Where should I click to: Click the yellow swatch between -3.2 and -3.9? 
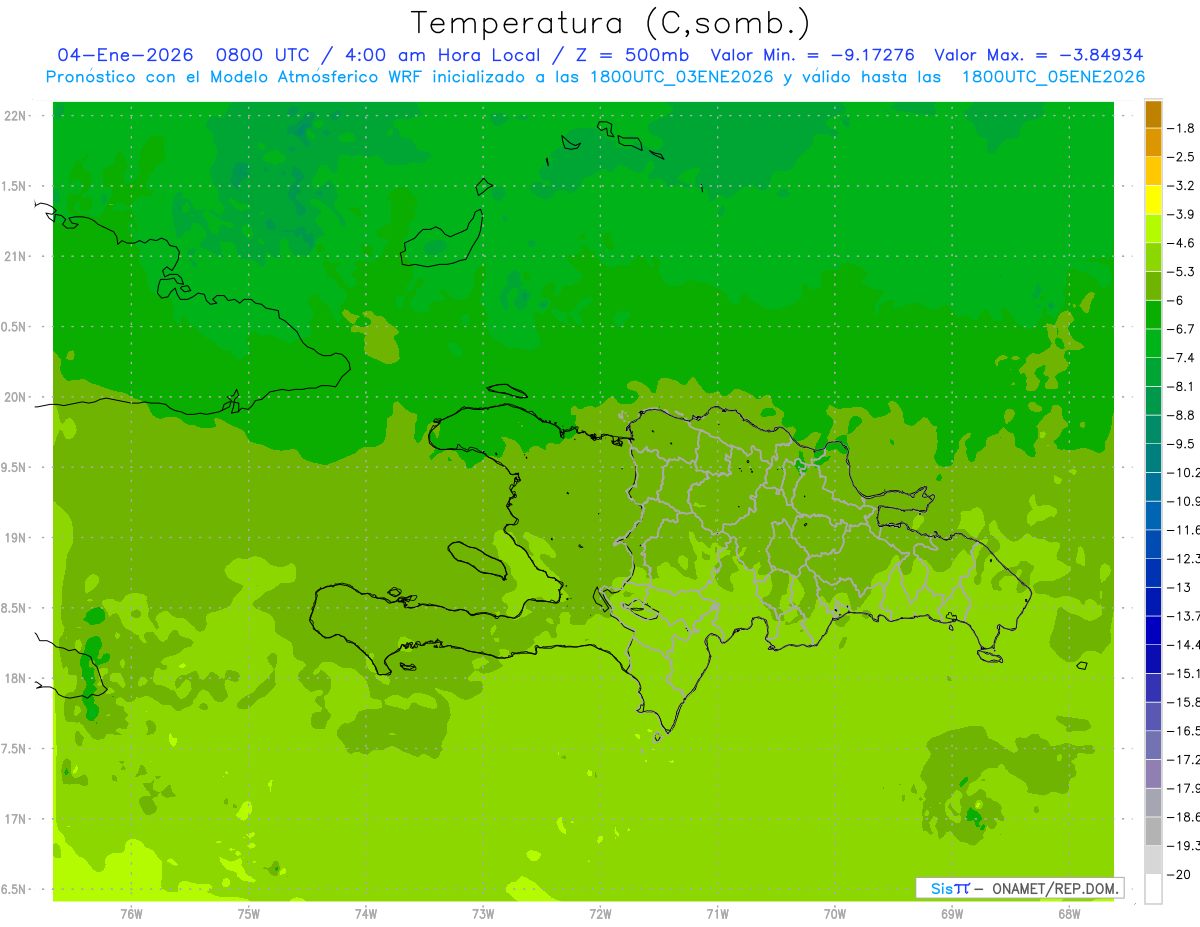(x=1153, y=200)
